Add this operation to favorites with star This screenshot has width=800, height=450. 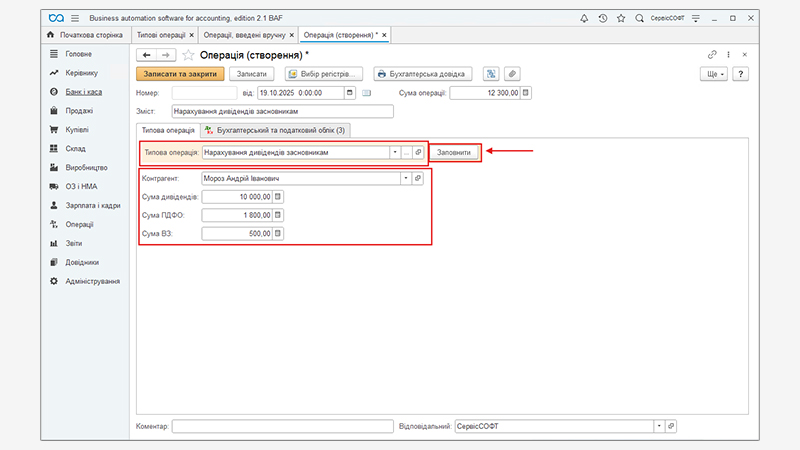tap(188, 55)
